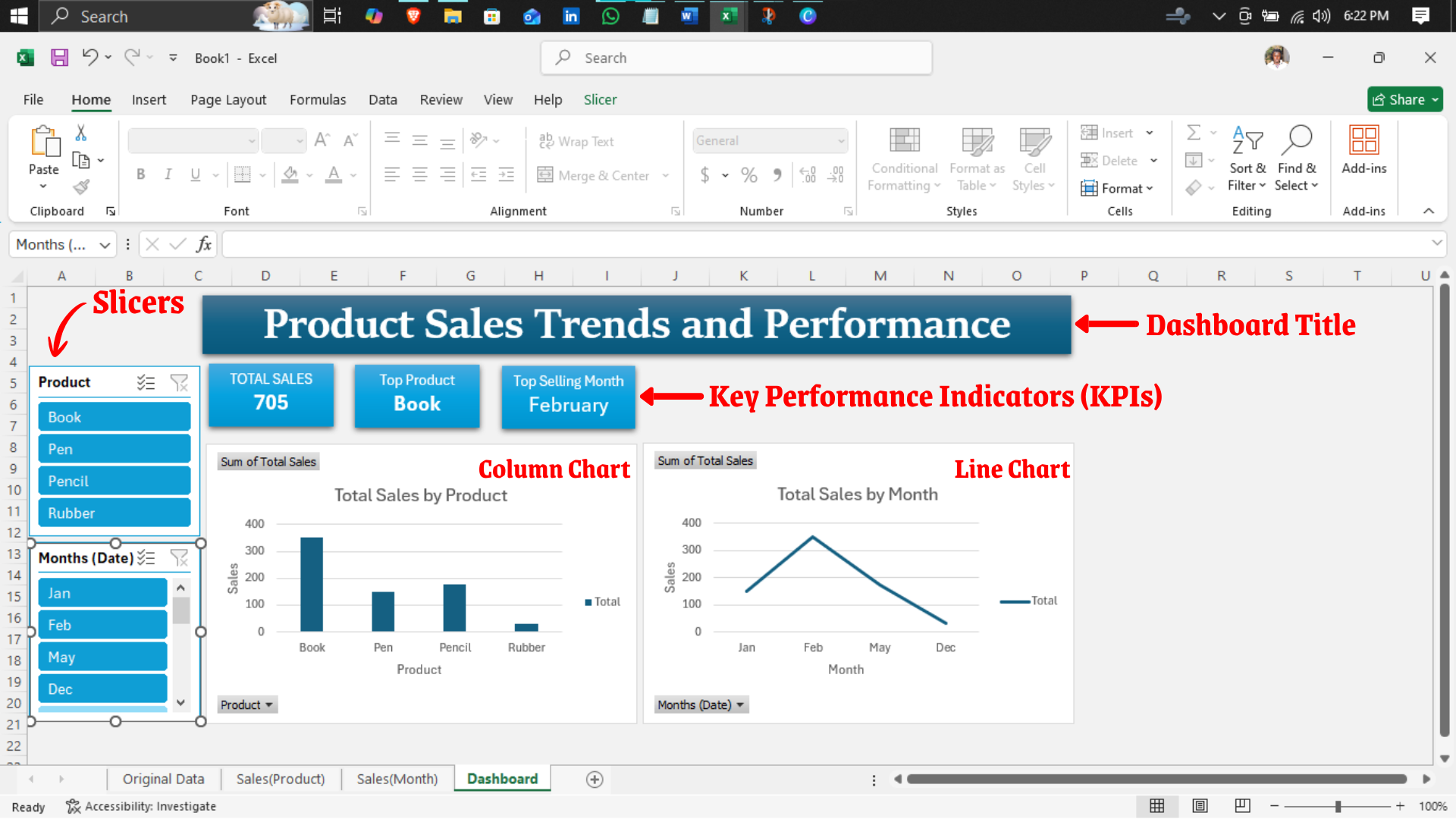Click the Undo arrow icon
Screen dimensions: 1456x819
89,57
